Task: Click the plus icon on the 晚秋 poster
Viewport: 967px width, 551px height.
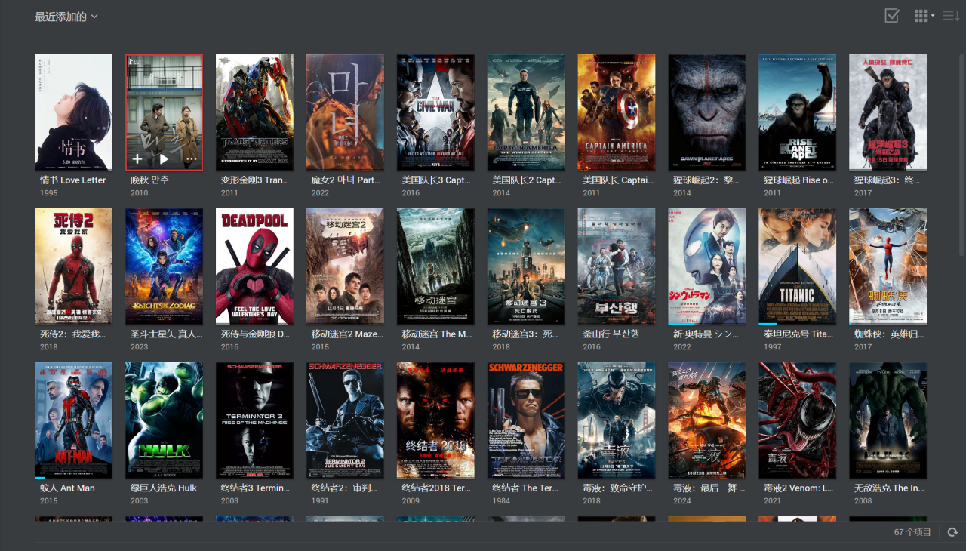Action: [138, 160]
